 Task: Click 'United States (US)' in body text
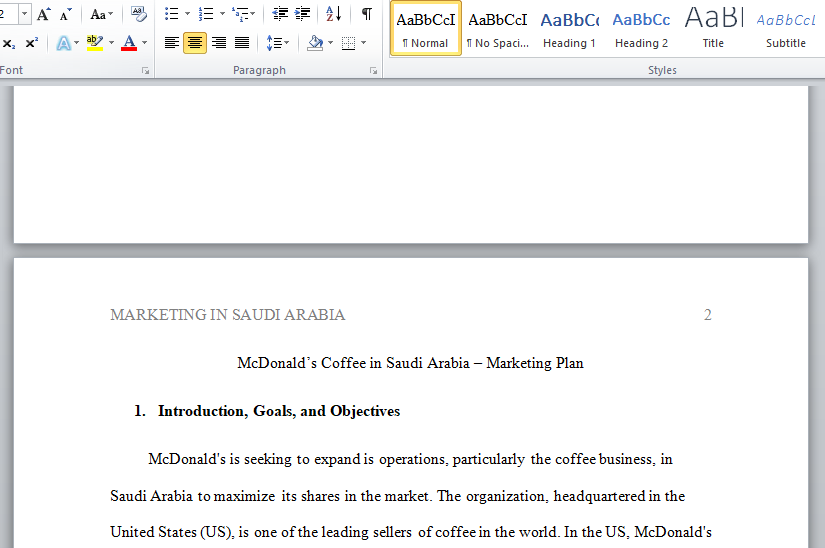pos(171,532)
